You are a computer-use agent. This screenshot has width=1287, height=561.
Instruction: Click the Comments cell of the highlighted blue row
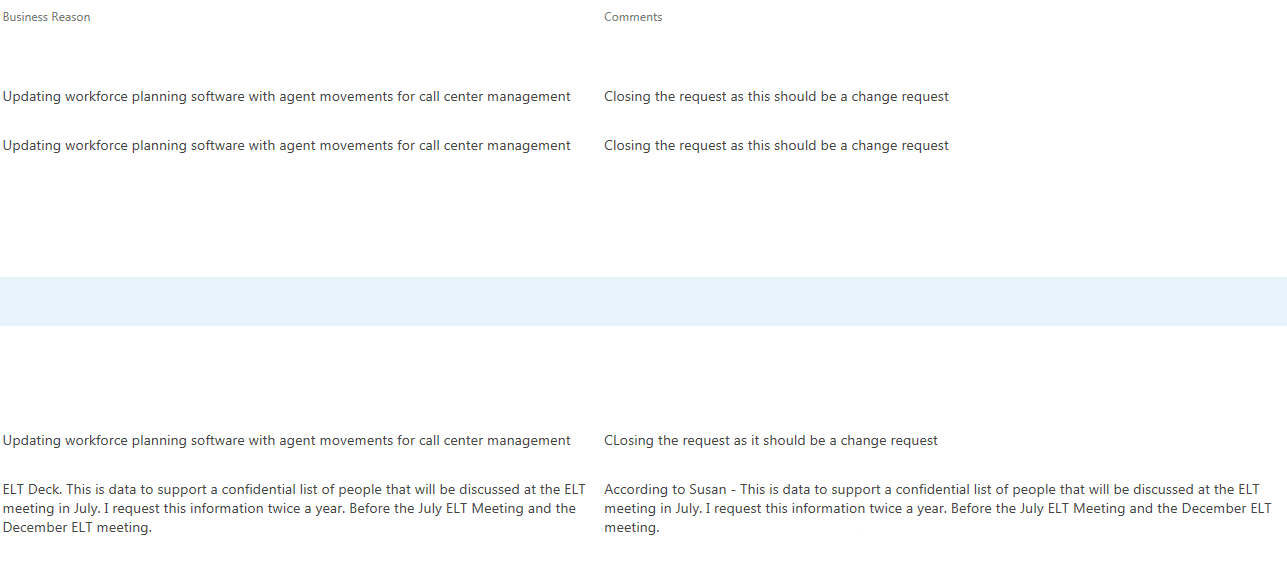coord(944,301)
